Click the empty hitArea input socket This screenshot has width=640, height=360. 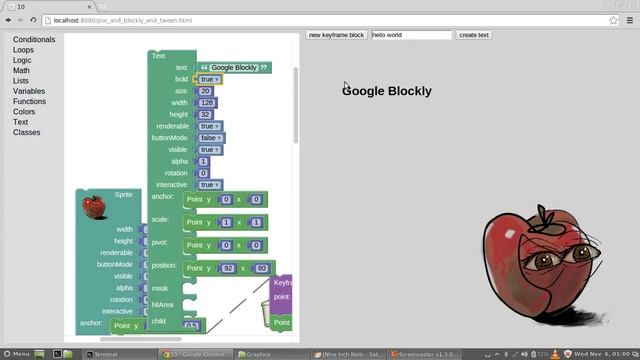coord(189,305)
